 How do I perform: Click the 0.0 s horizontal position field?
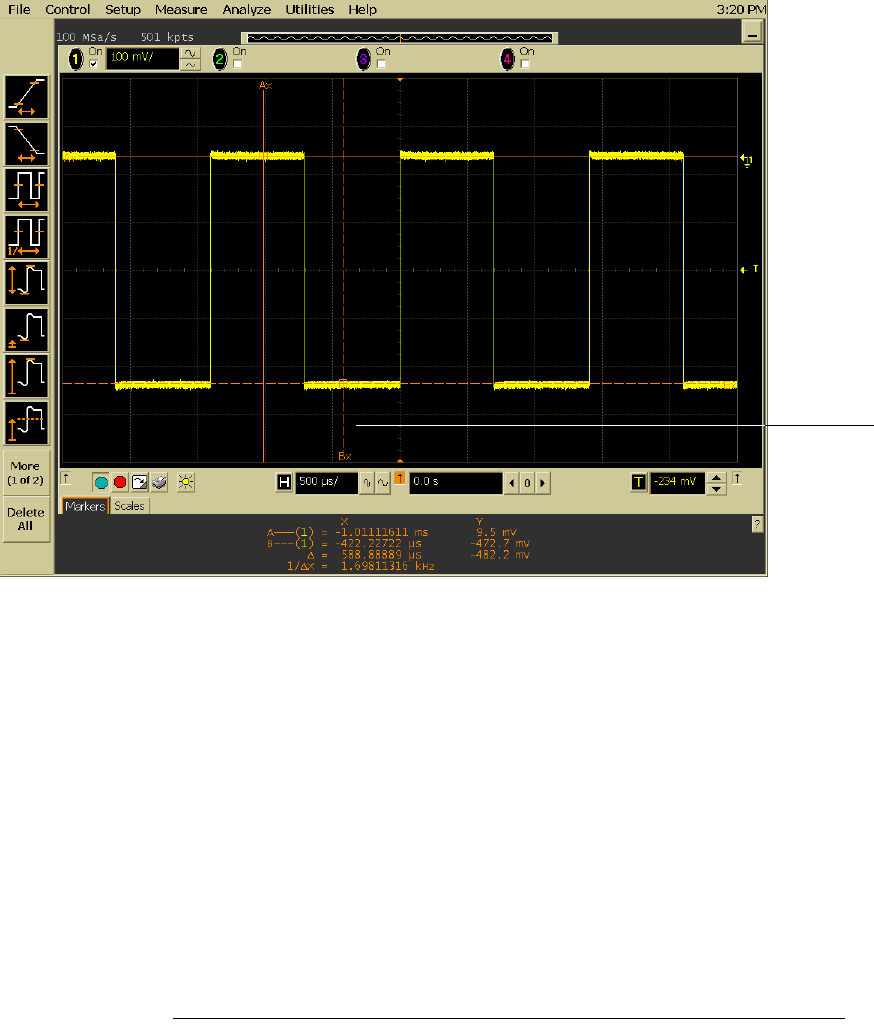tap(456, 483)
